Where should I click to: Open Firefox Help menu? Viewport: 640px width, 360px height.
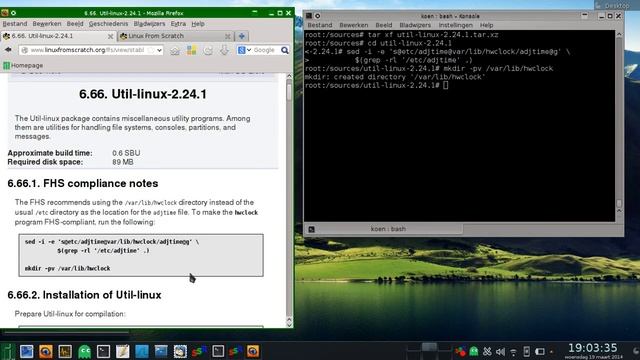pos(198,24)
